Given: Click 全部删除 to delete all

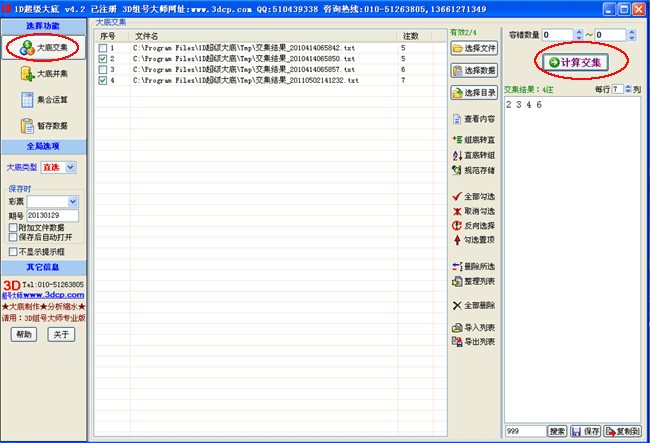Looking at the screenshot, I should point(474,305).
